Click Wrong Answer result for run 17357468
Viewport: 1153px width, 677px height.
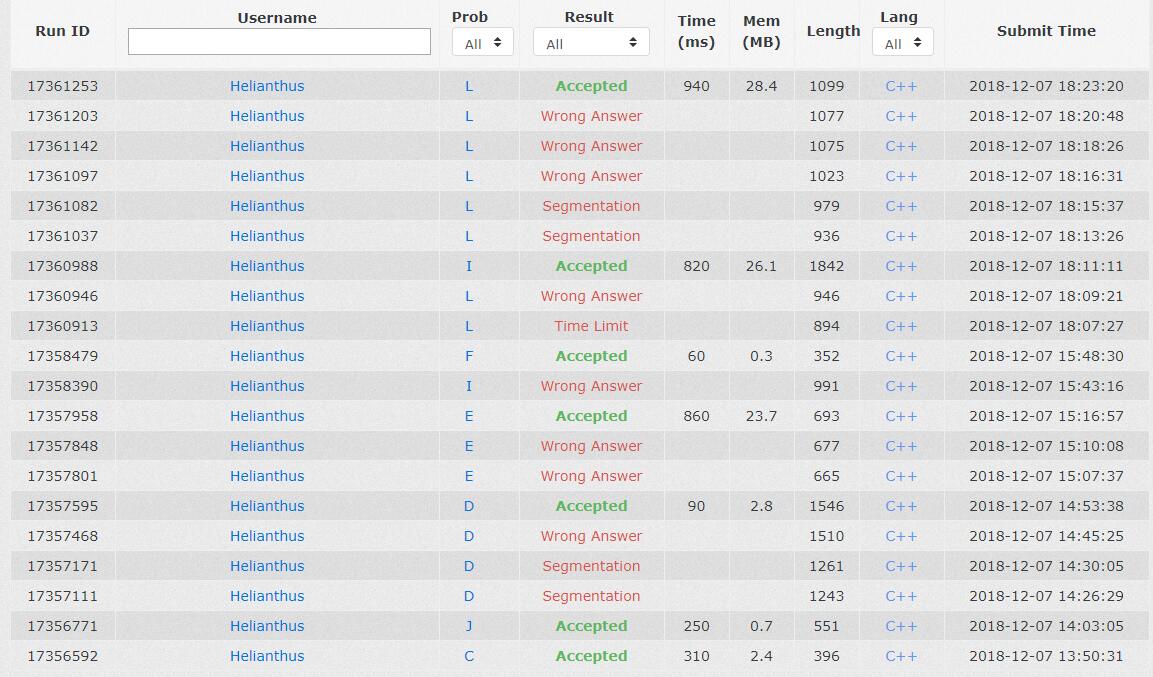tap(591, 536)
